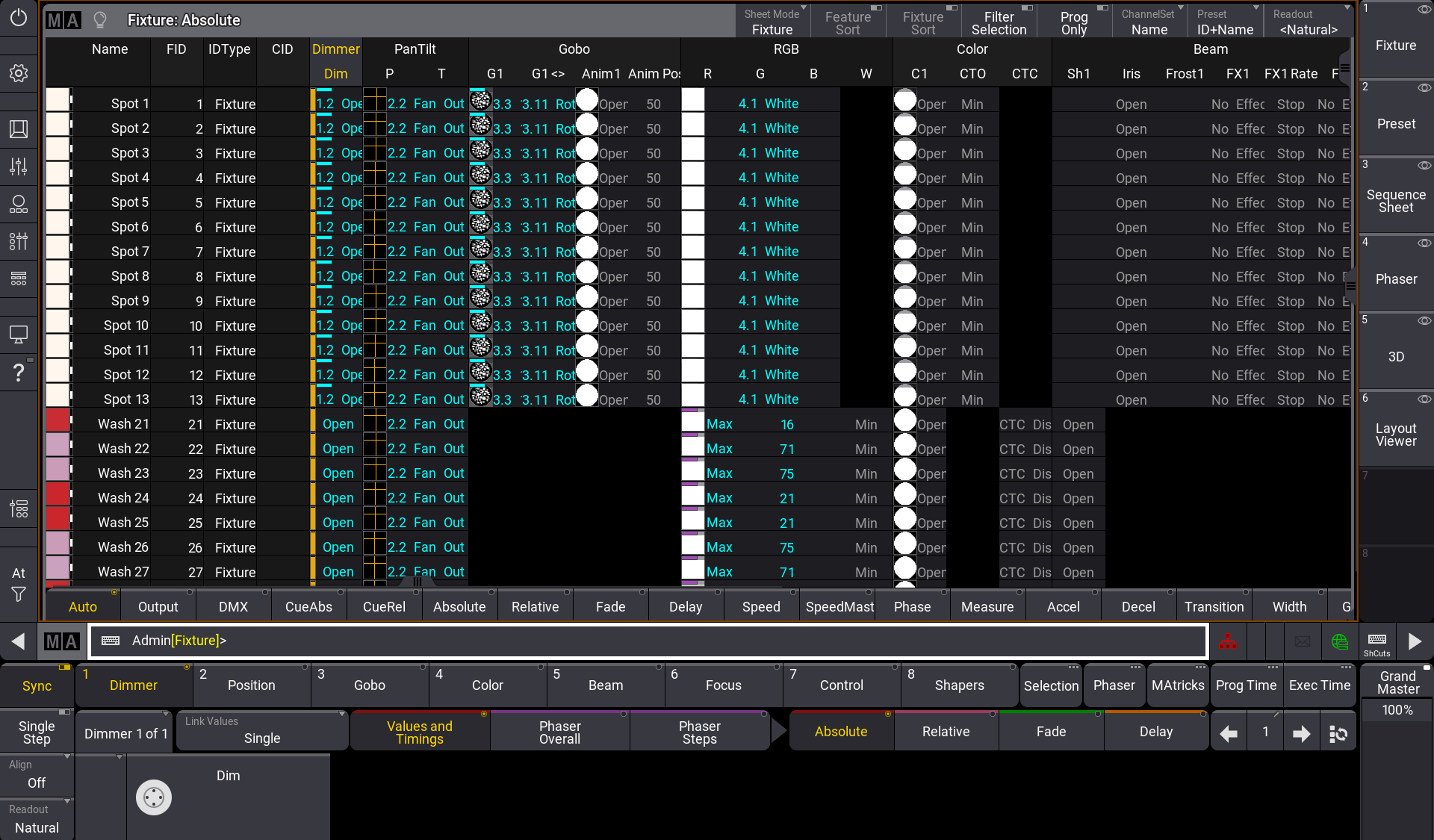Open settings gear in left sidebar
The image size is (1434, 840).
tap(19, 73)
